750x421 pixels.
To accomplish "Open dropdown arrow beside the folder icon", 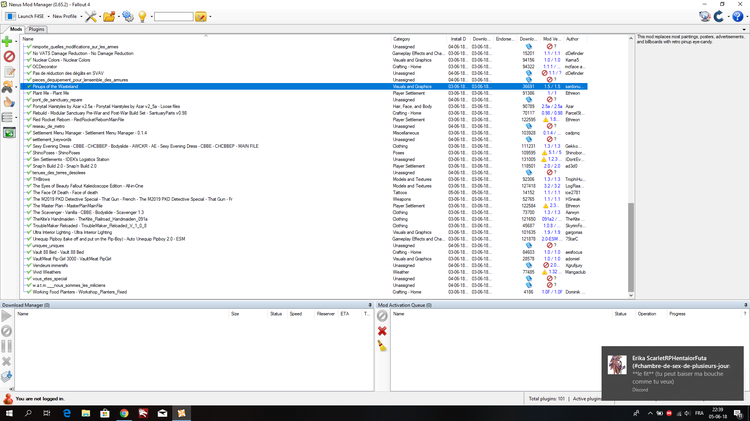I will [118, 17].
